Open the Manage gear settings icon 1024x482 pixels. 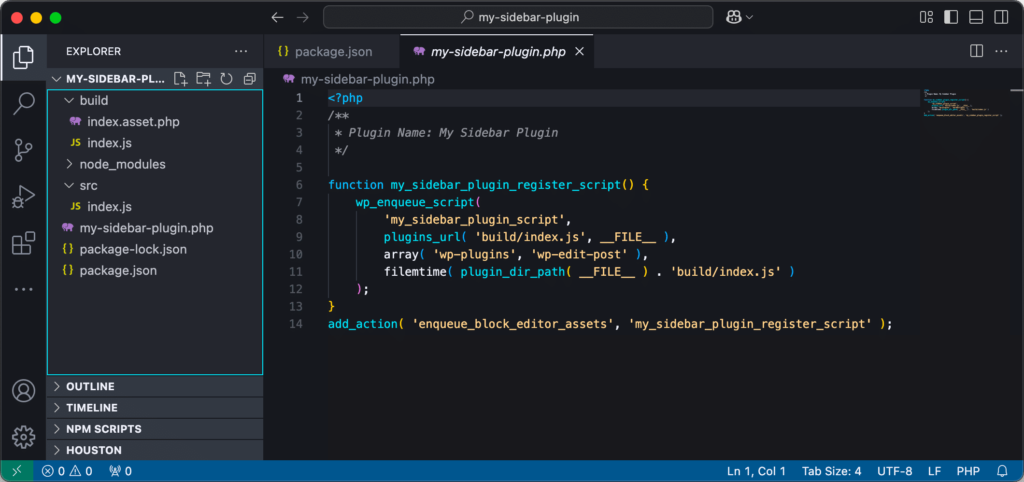23,436
